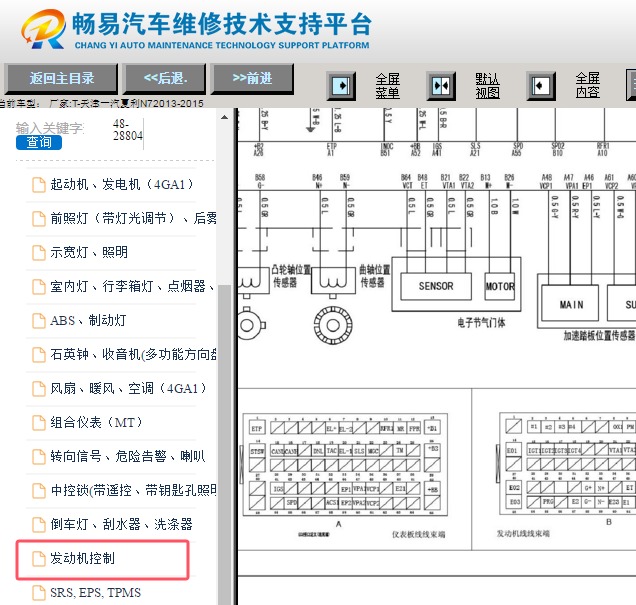Click the MOTOR block in diagram
The height and width of the screenshot is (605, 636).
point(500,286)
